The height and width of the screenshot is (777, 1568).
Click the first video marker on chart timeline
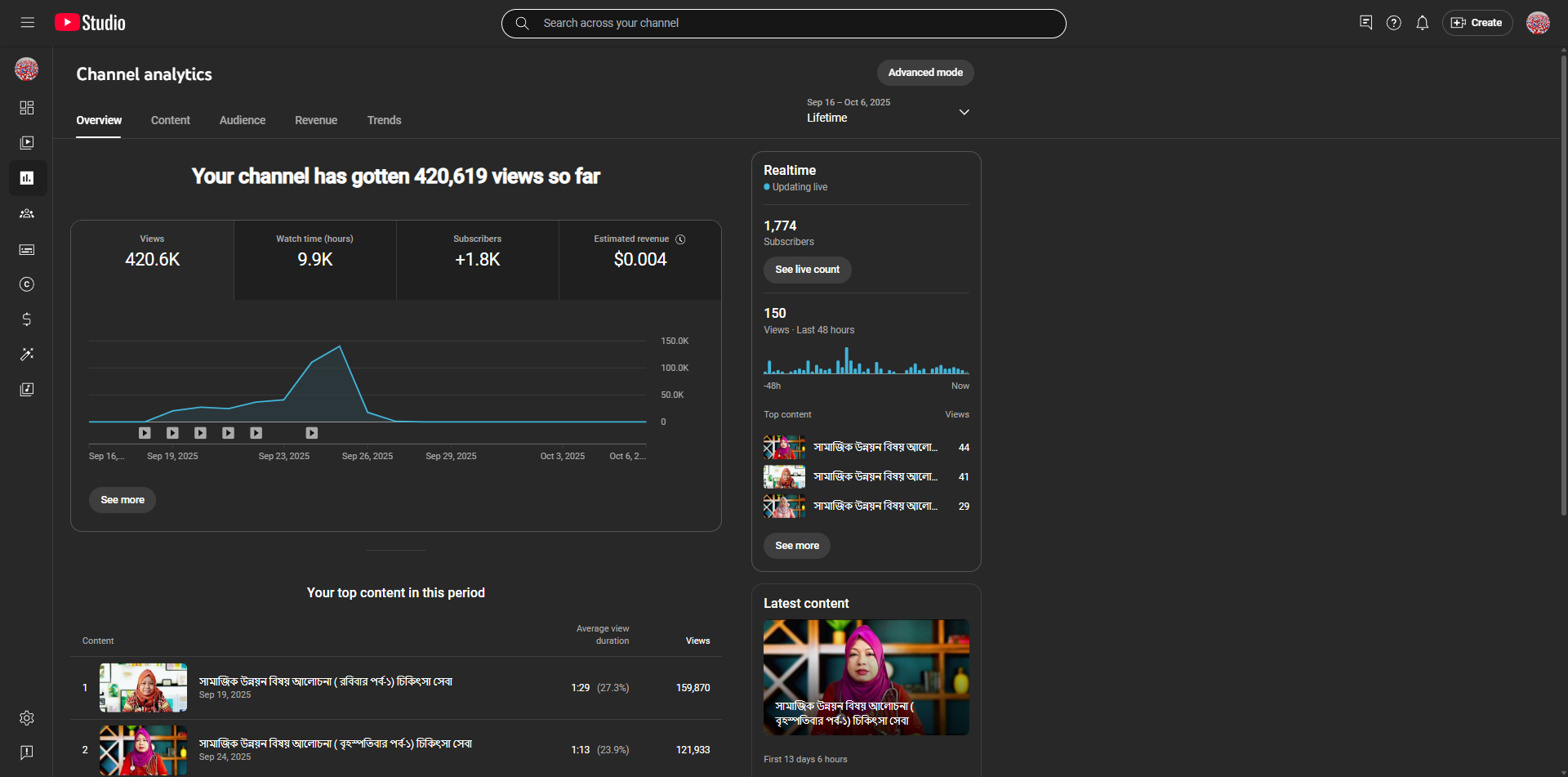click(145, 433)
